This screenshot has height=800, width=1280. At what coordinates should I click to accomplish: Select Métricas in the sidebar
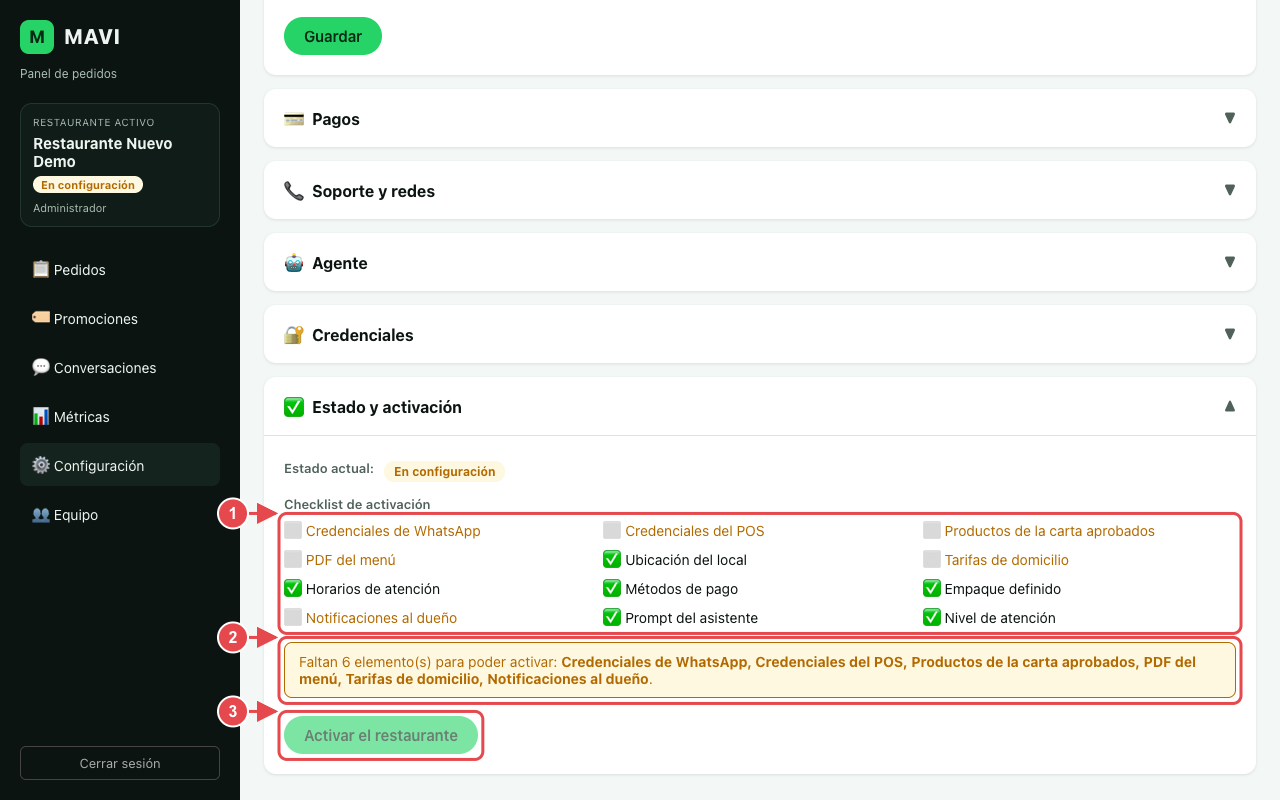pos(120,416)
